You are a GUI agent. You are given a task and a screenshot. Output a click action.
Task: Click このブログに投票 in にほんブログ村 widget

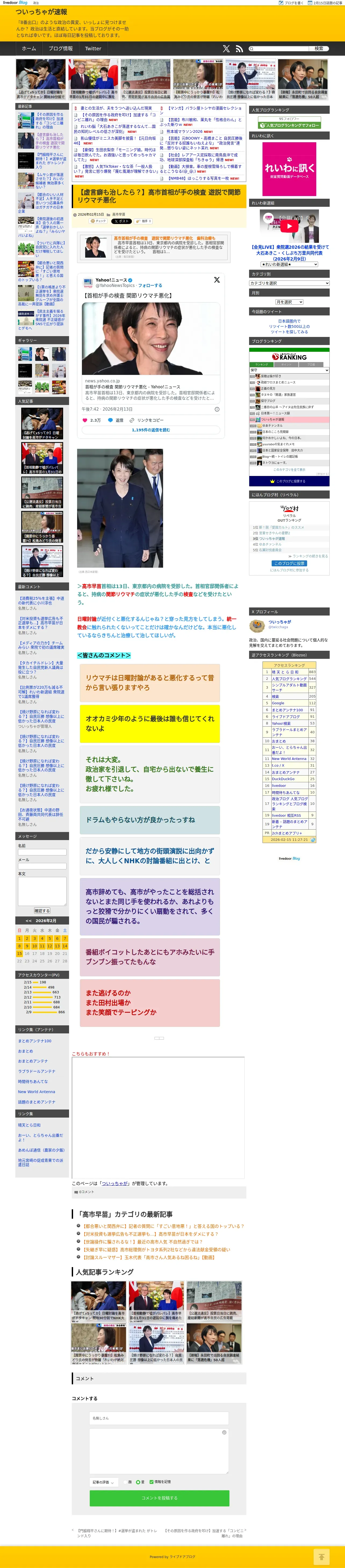[289, 563]
